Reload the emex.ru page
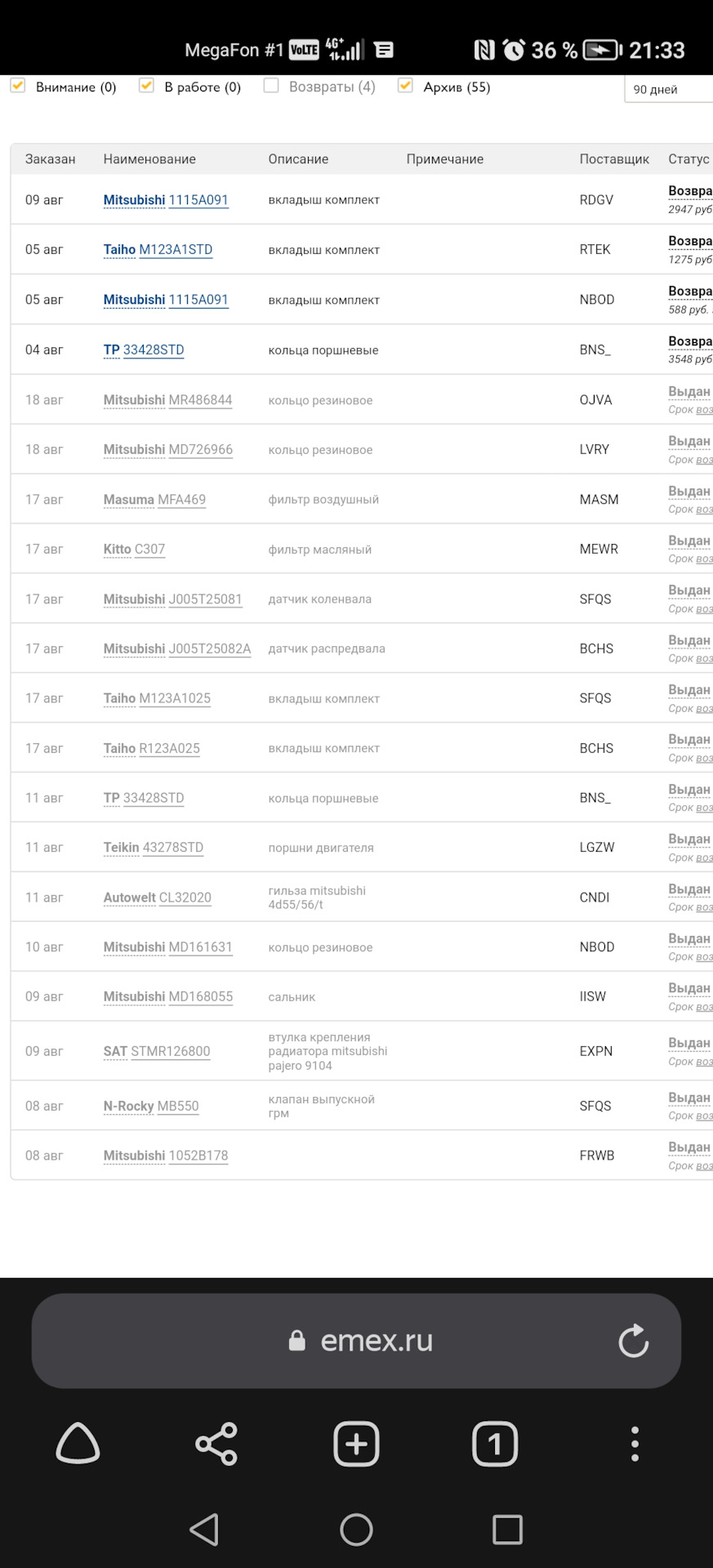713x1568 pixels. click(x=633, y=1340)
